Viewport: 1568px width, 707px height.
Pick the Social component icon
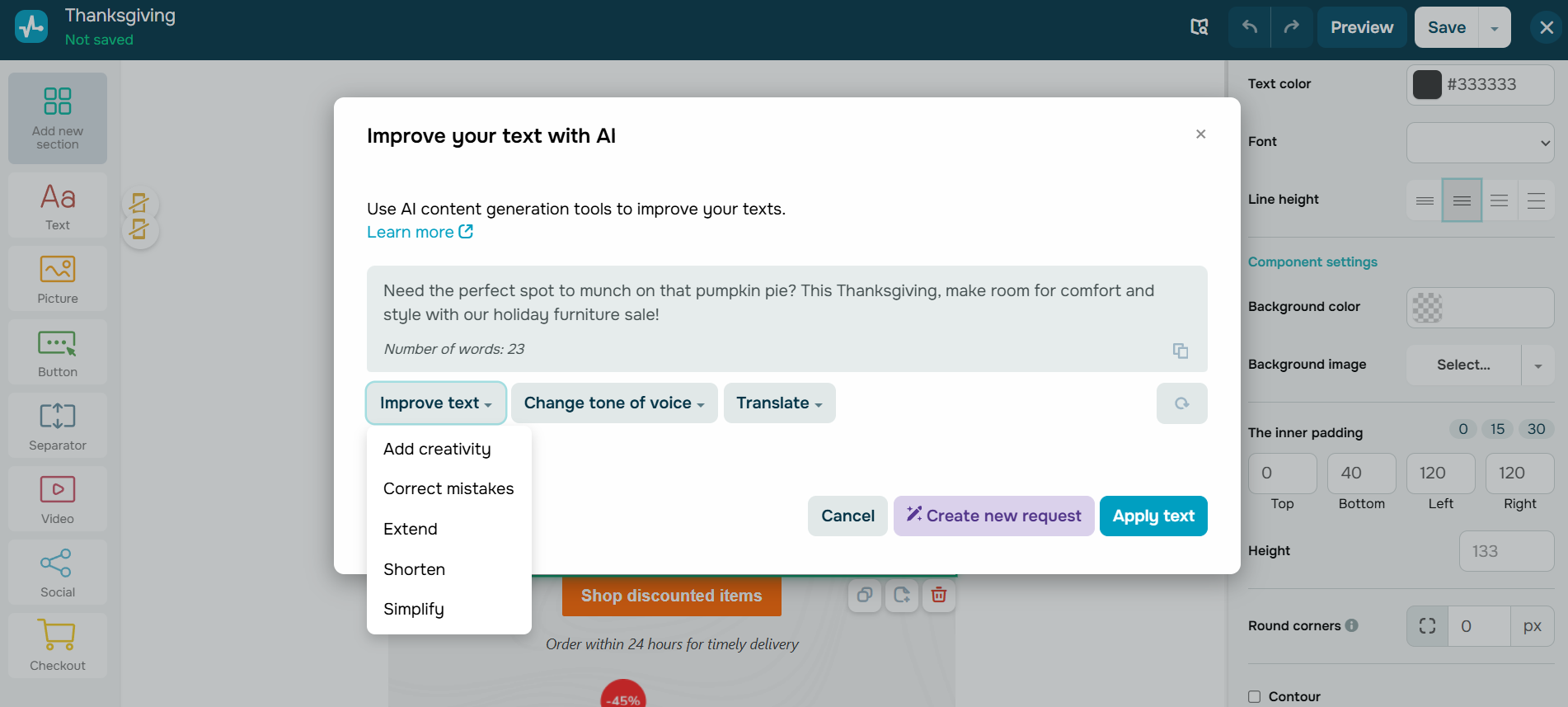[58, 563]
